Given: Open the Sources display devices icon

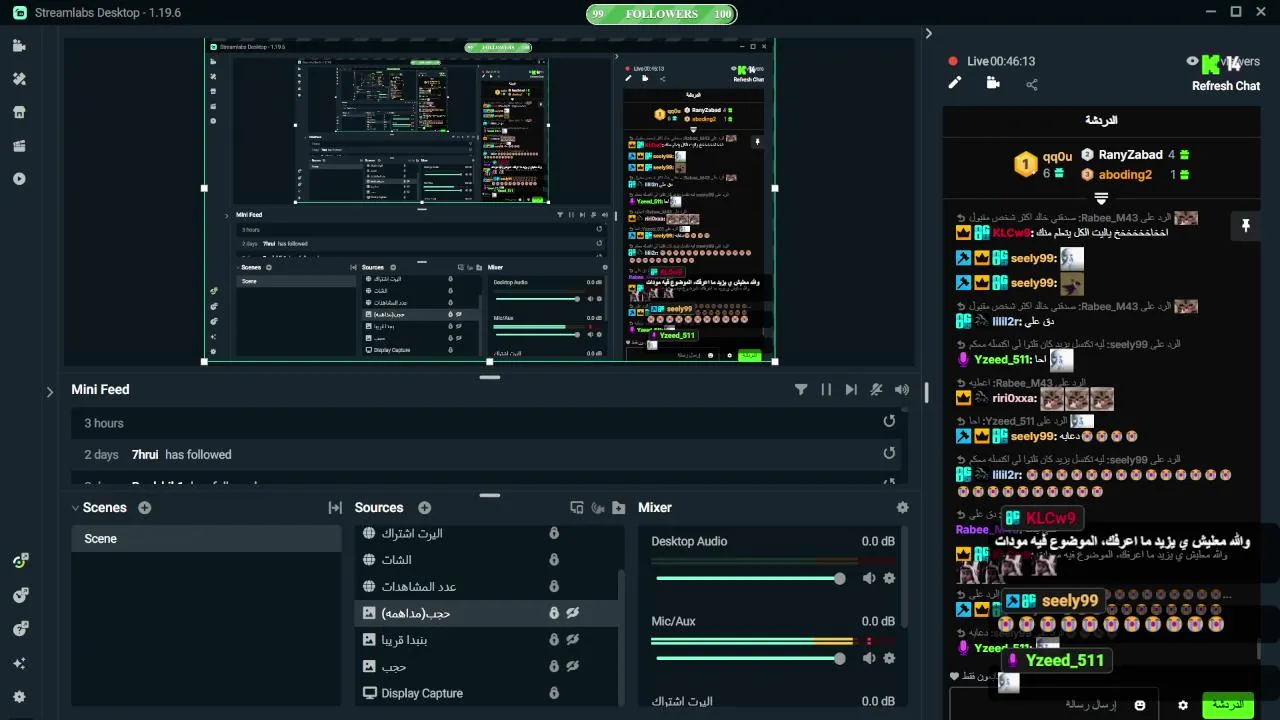Looking at the screenshot, I should click(577, 508).
